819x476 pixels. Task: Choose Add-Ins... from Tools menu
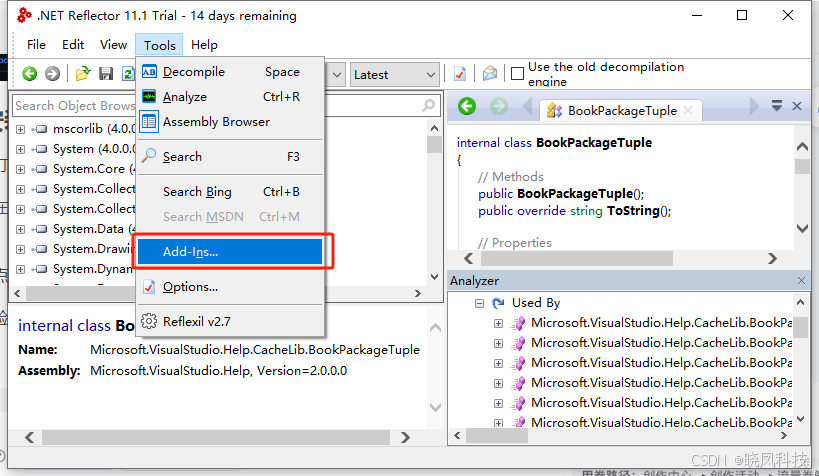coord(230,251)
